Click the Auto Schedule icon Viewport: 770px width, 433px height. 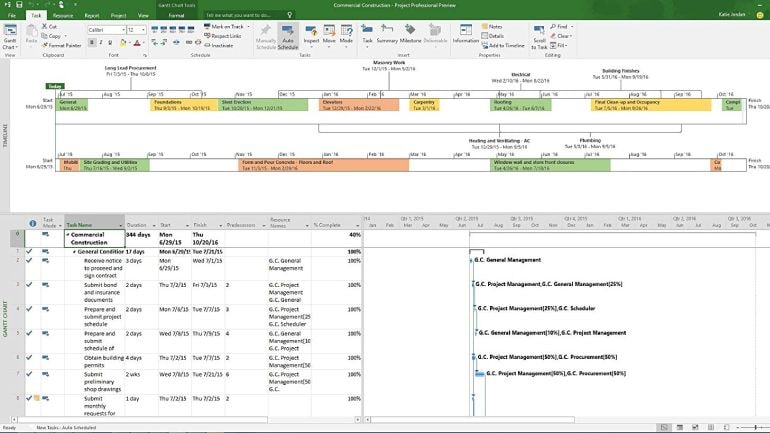click(288, 31)
